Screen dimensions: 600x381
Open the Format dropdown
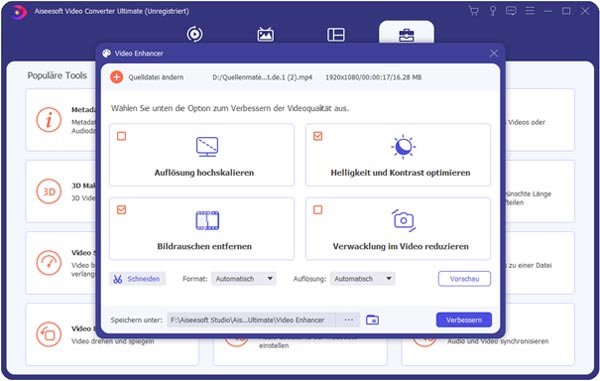243,279
